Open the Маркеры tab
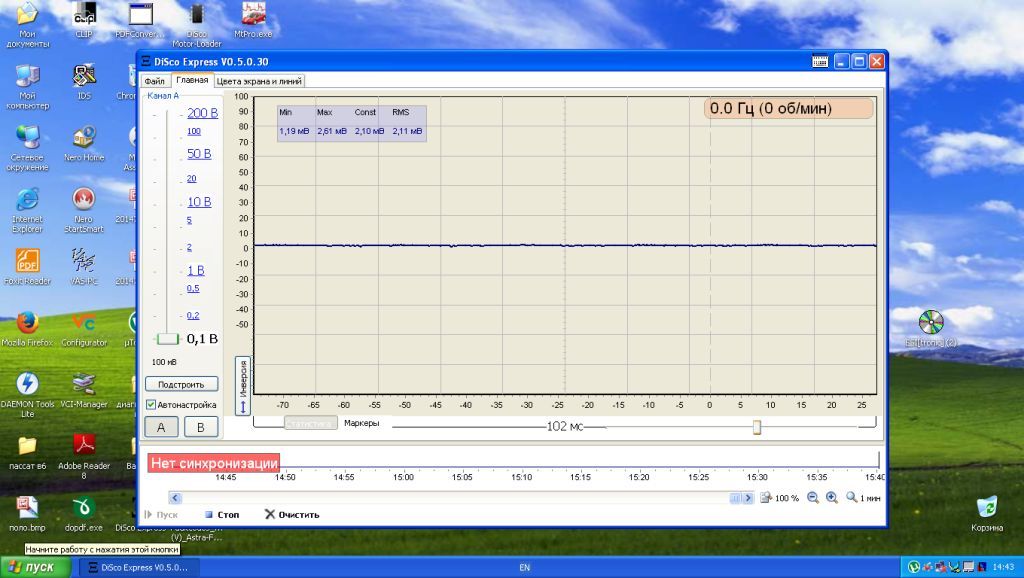This screenshot has height=578, width=1024. (x=361, y=423)
